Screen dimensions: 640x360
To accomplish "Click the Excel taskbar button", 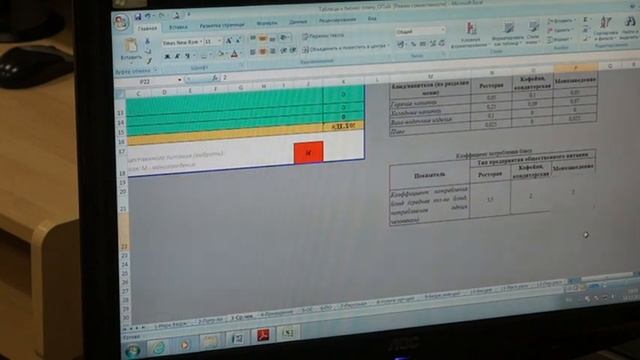I will coord(288,333).
